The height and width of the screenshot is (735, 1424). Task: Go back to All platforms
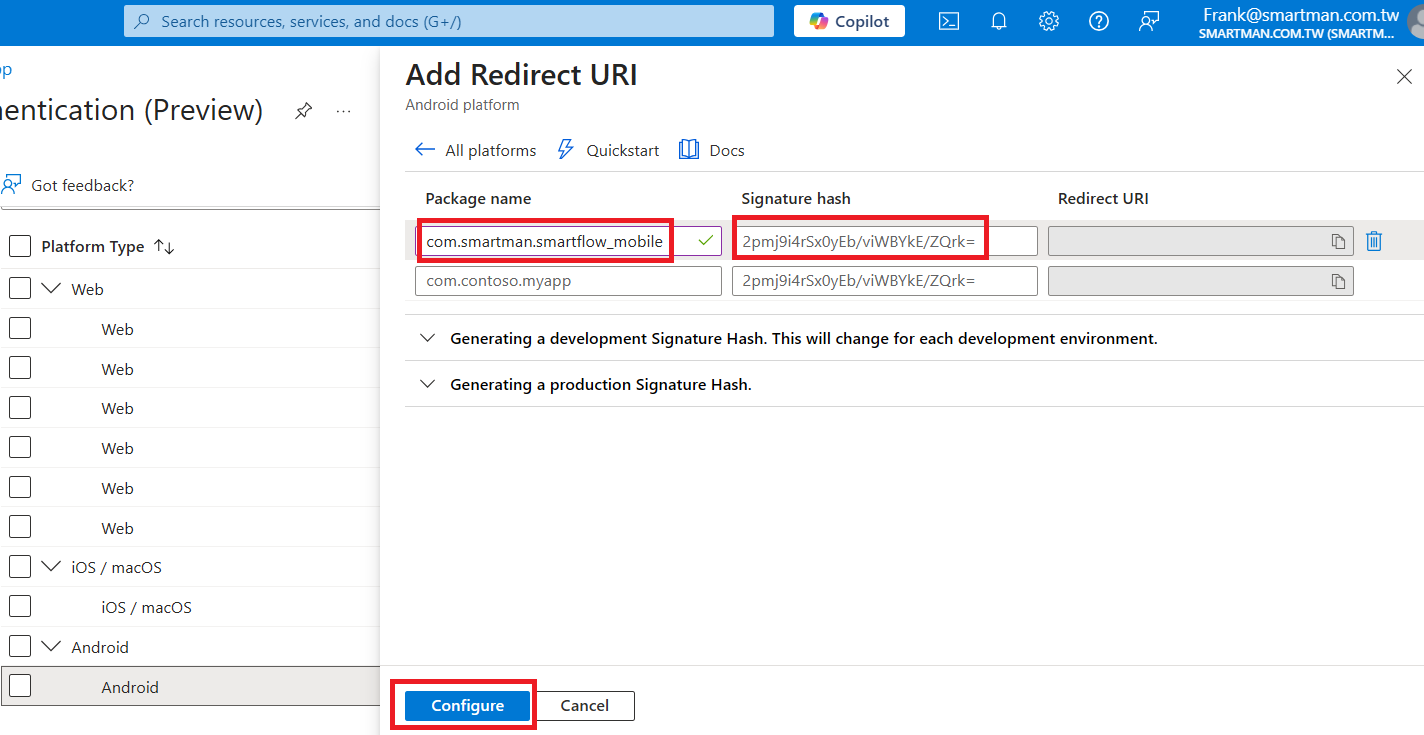tap(476, 150)
